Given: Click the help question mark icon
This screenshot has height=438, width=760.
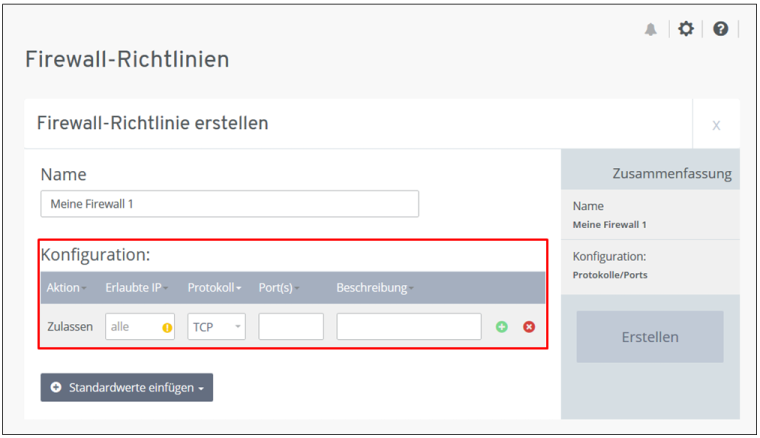Looking at the screenshot, I should [x=720, y=29].
